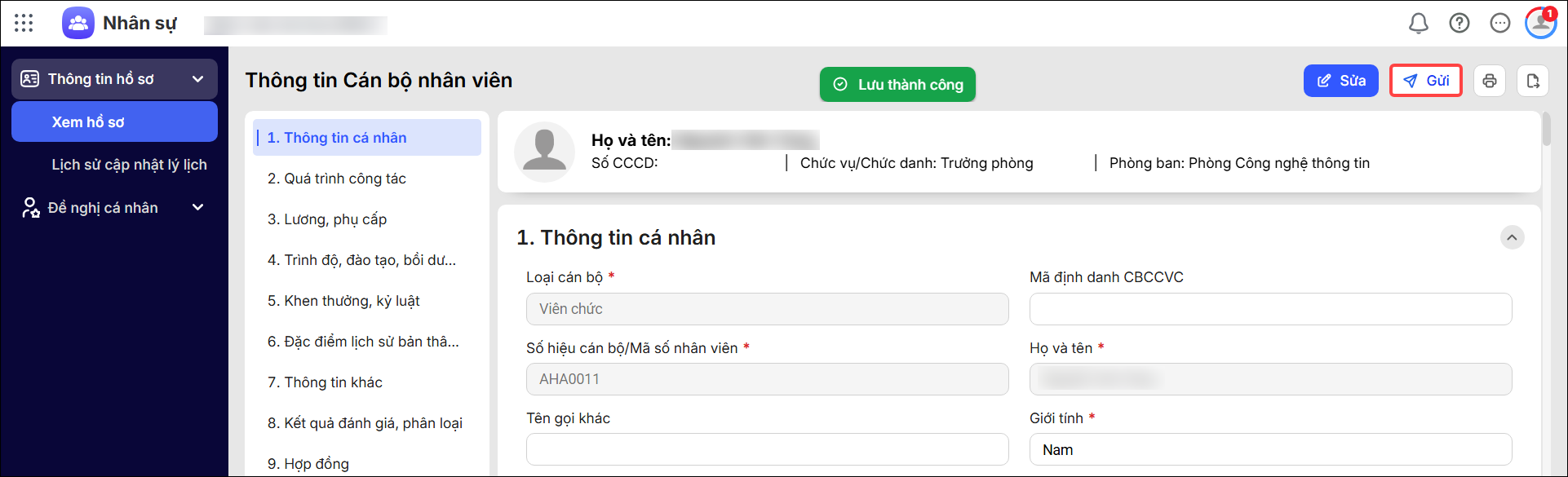Go to 3. Lương, phụ cấp section
1568x477 pixels.
(327, 219)
